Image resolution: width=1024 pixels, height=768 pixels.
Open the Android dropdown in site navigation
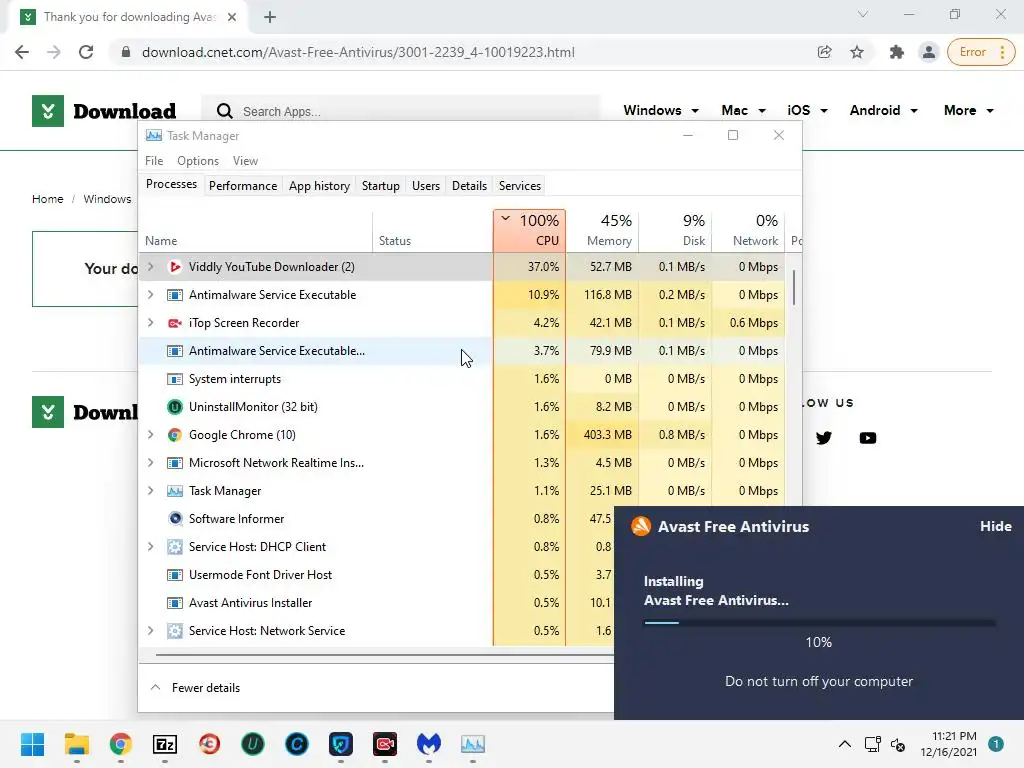pos(884,110)
